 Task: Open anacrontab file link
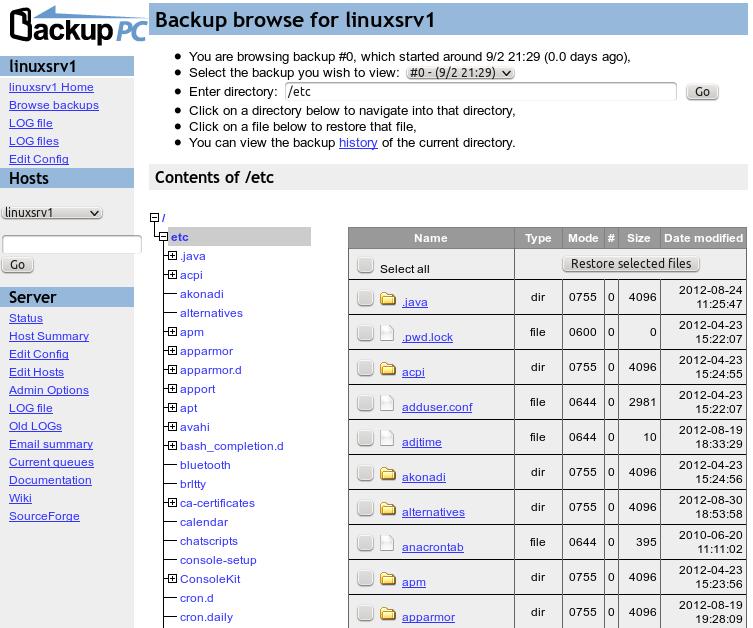pos(433,547)
